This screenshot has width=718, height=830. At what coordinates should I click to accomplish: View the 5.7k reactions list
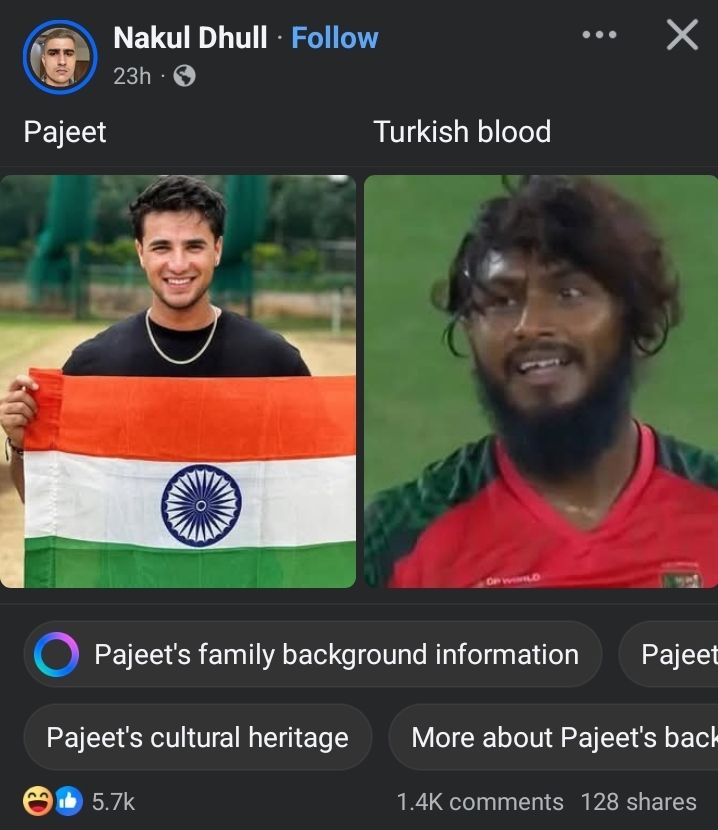point(113,802)
